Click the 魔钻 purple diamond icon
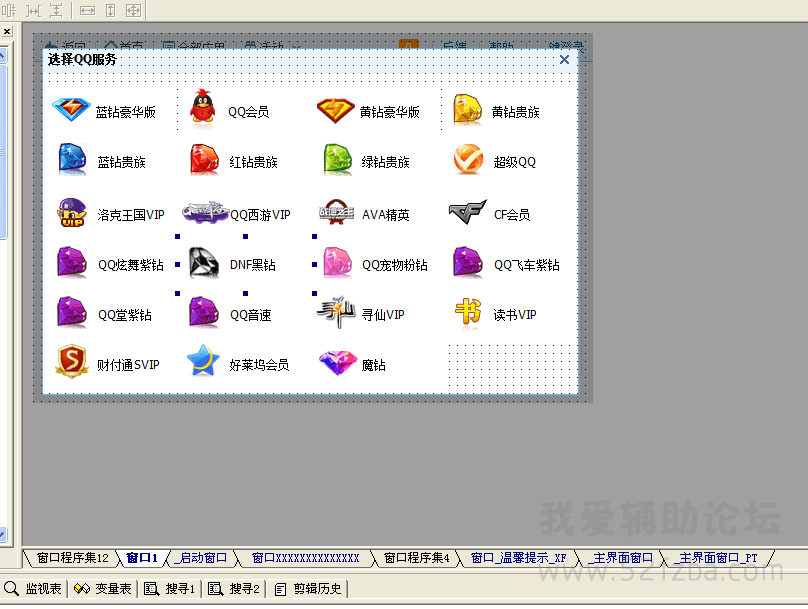 point(338,363)
